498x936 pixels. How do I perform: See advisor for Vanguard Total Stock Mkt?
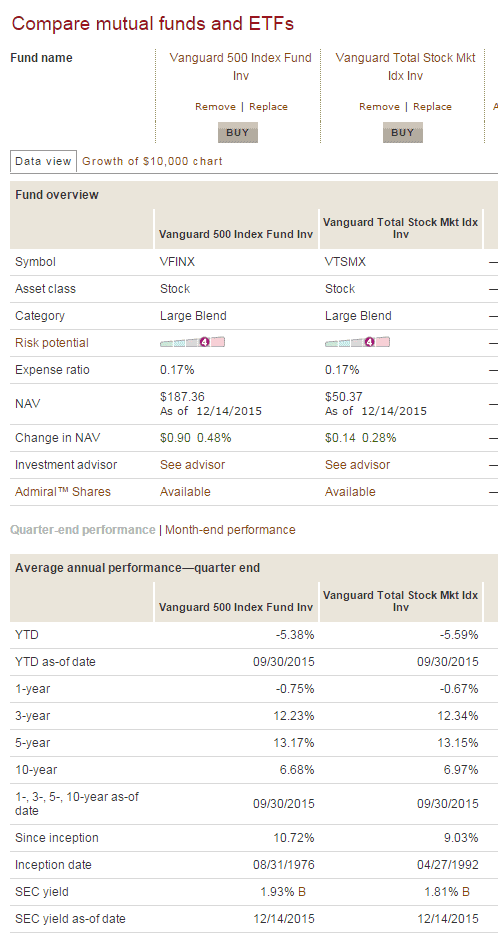pyautogui.click(x=357, y=464)
